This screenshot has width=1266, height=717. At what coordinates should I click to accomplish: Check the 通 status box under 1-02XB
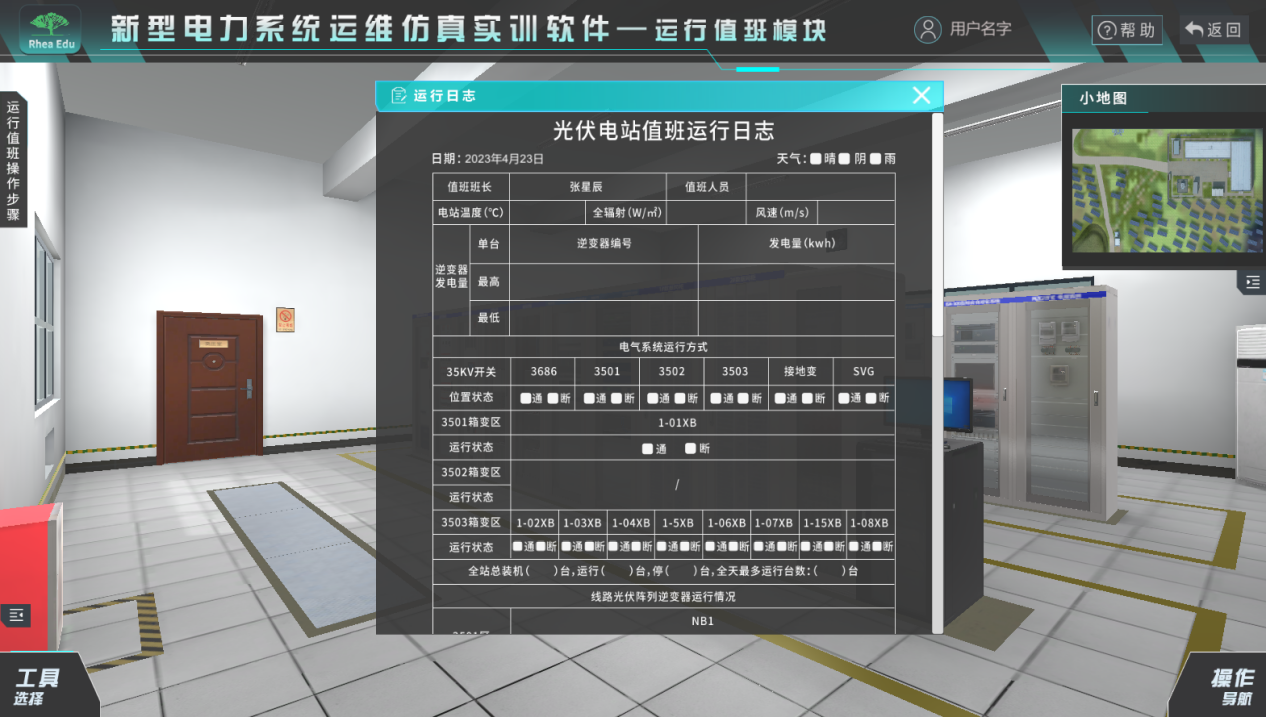point(517,546)
